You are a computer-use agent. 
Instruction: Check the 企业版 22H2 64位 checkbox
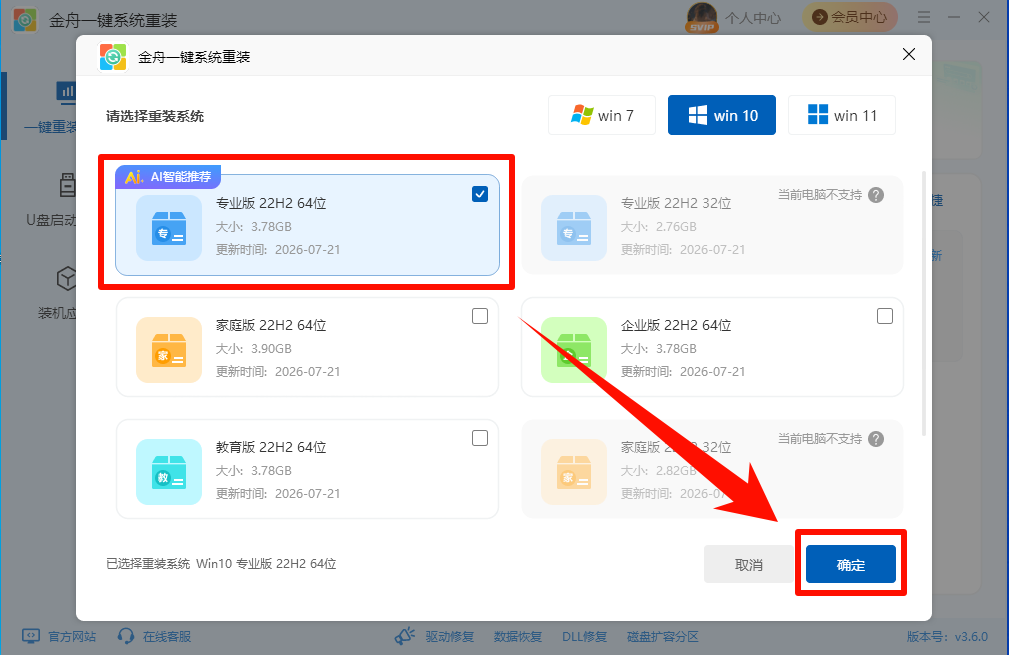tap(885, 316)
